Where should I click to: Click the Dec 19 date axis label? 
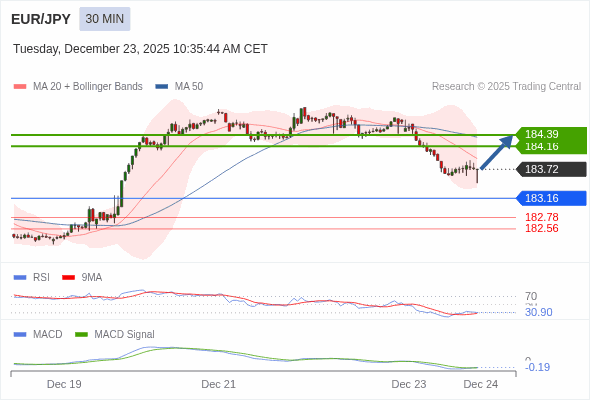click(64, 384)
